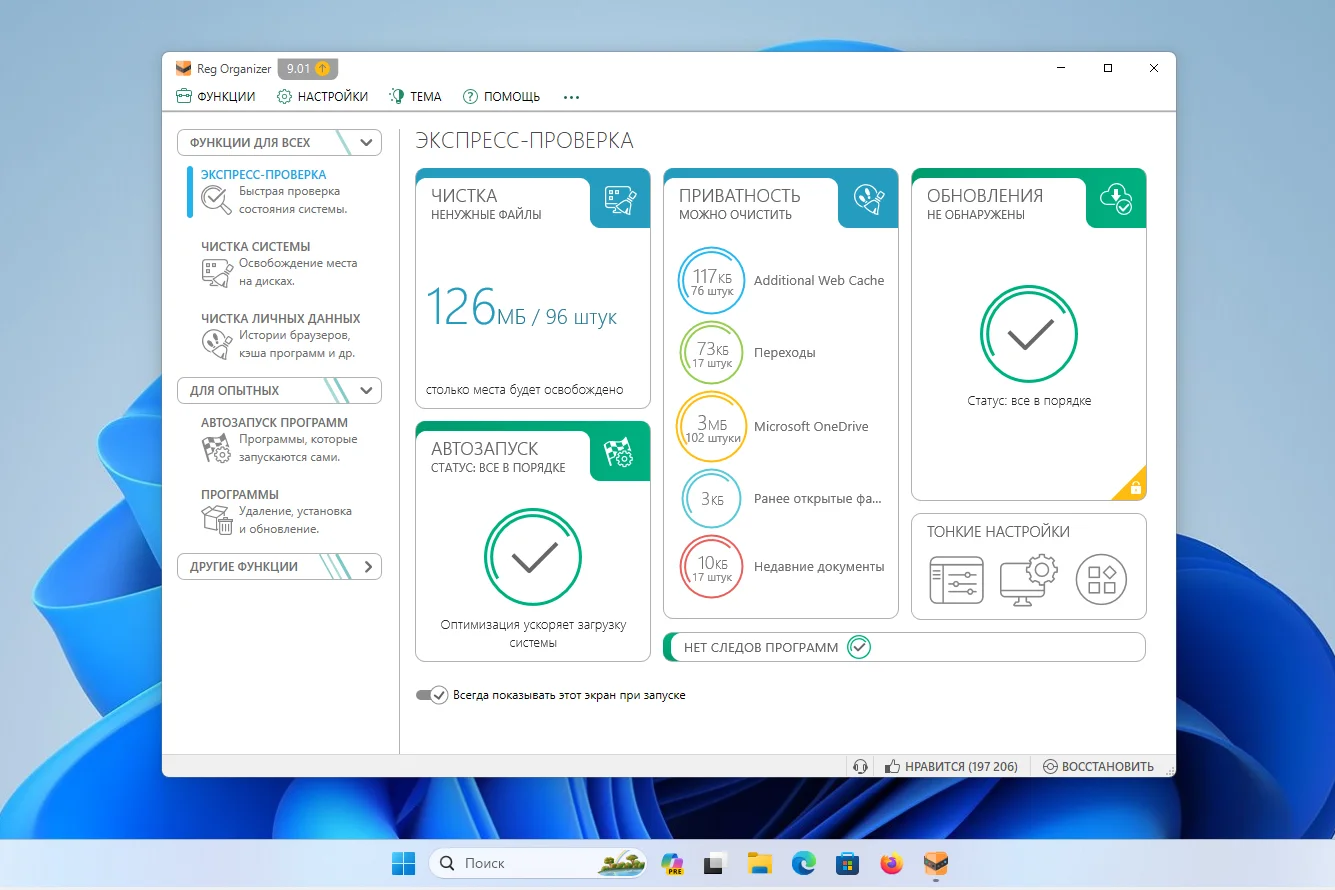Click the 117 КБ Additional Web Cache circle
Screen dimensions: 1335x890
point(712,281)
